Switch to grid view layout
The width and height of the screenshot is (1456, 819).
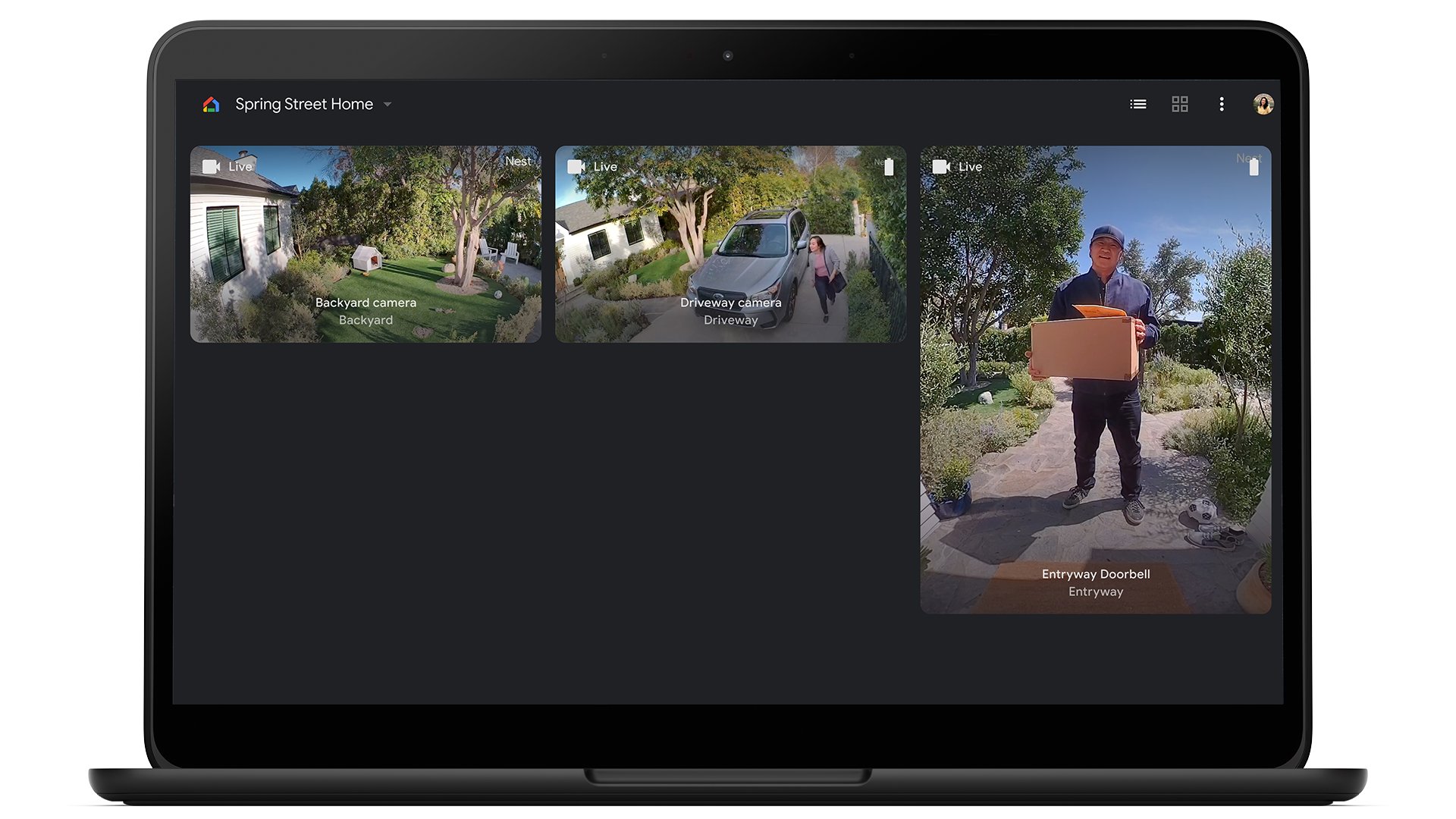point(1179,105)
